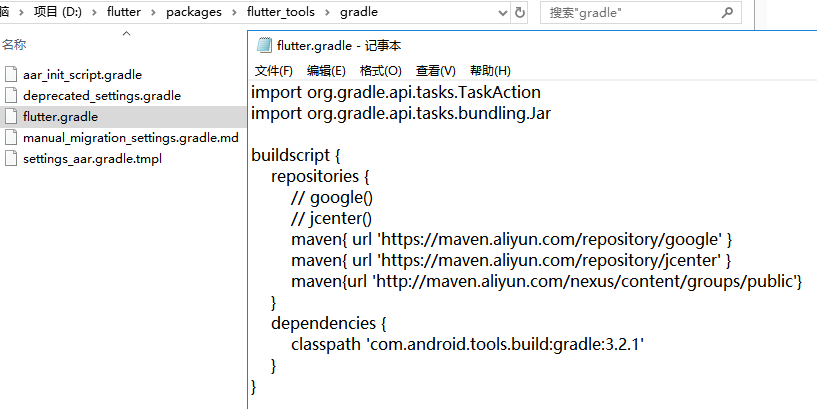Click the '// jcenter()' comment line
This screenshot has width=817, height=409.
point(331,218)
